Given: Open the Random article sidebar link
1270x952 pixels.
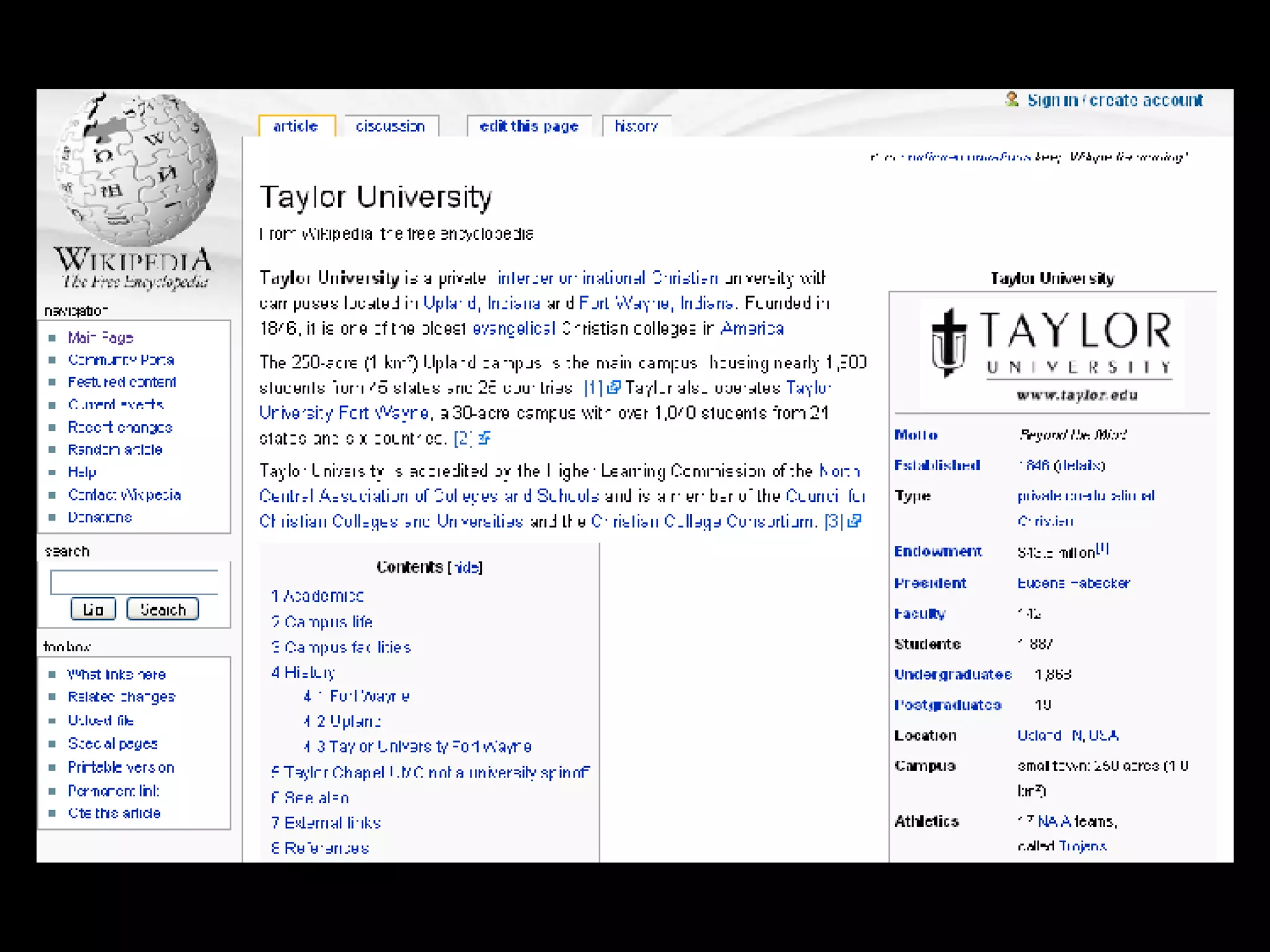Looking at the screenshot, I should coord(115,450).
